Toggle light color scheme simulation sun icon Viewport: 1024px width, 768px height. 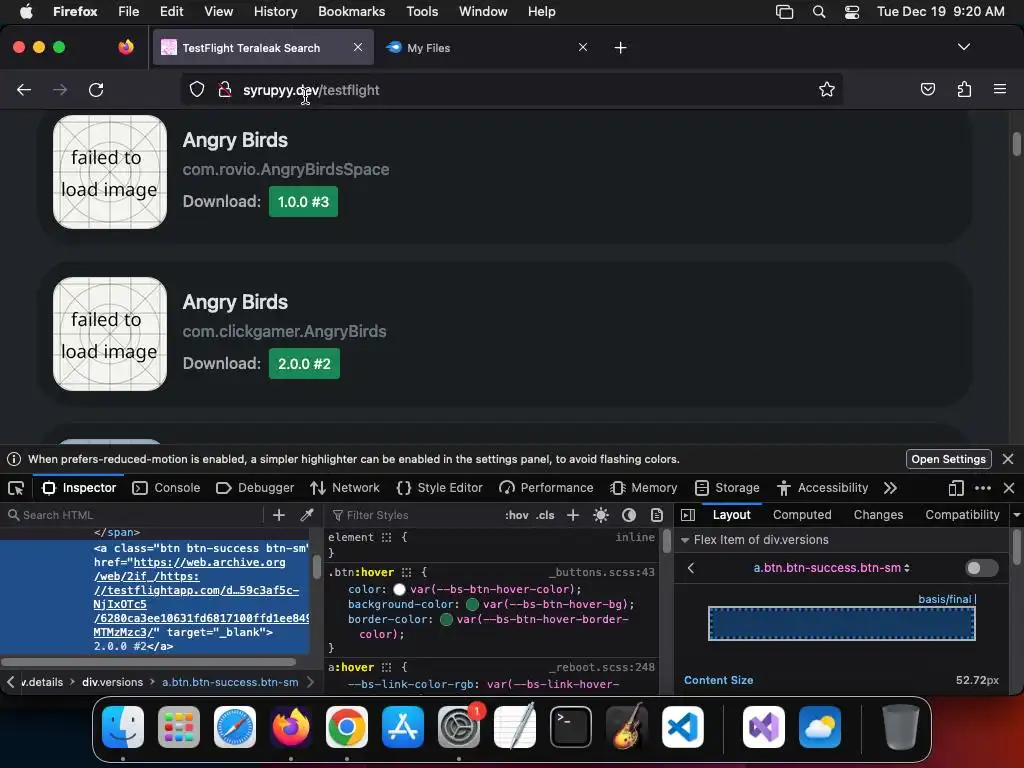601,515
